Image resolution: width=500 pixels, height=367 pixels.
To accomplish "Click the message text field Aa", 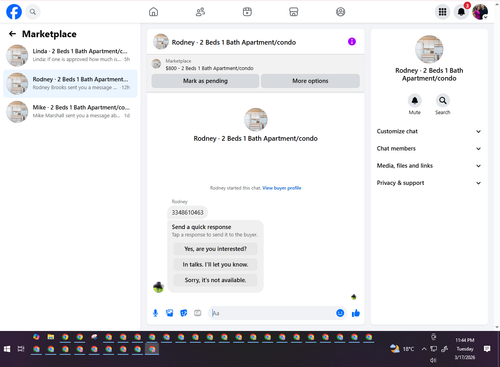I will point(272,313).
